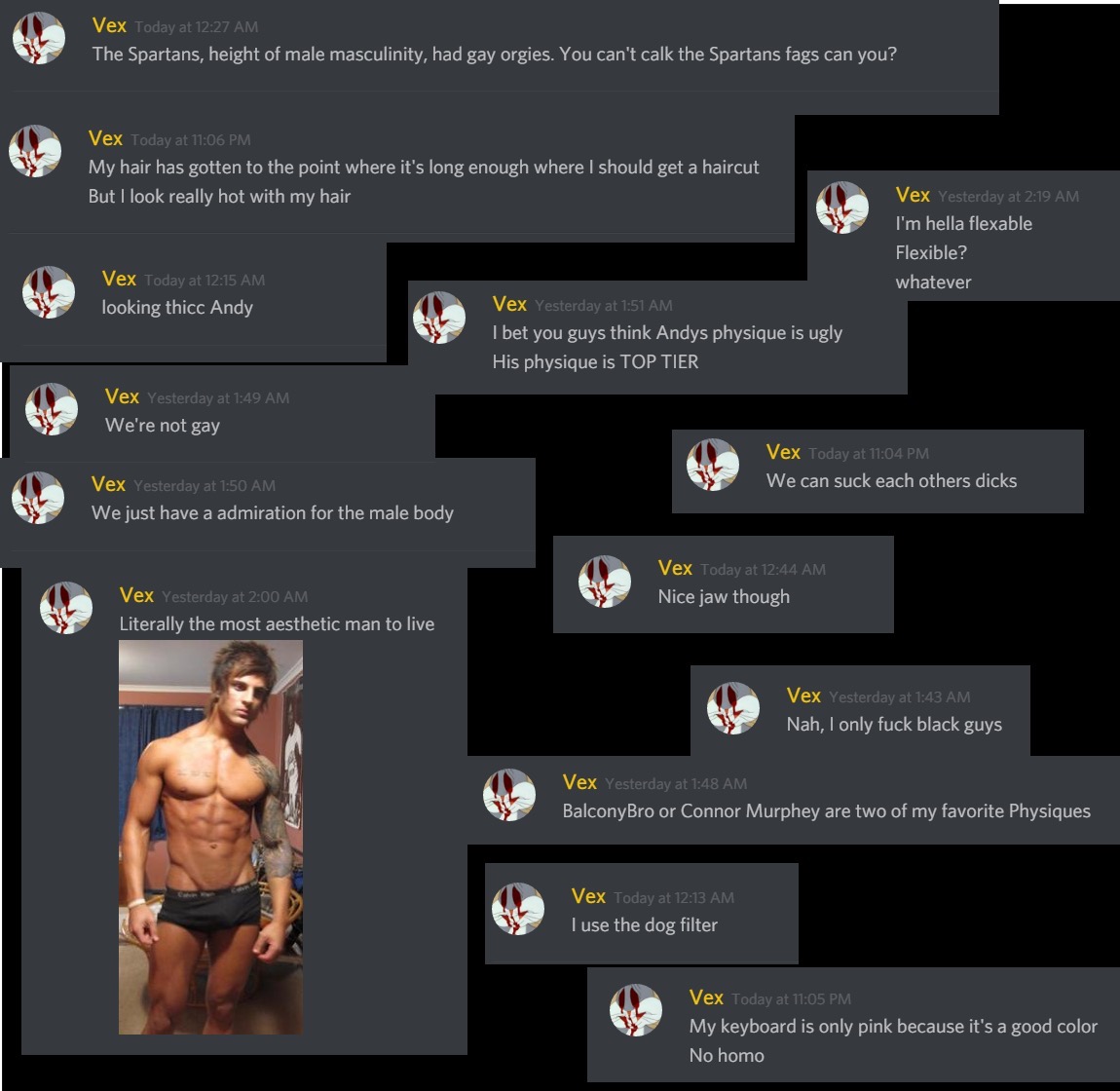This screenshot has width=1120, height=1091.
Task: Select the Vex username above the "admiration" message
Action: [108, 484]
